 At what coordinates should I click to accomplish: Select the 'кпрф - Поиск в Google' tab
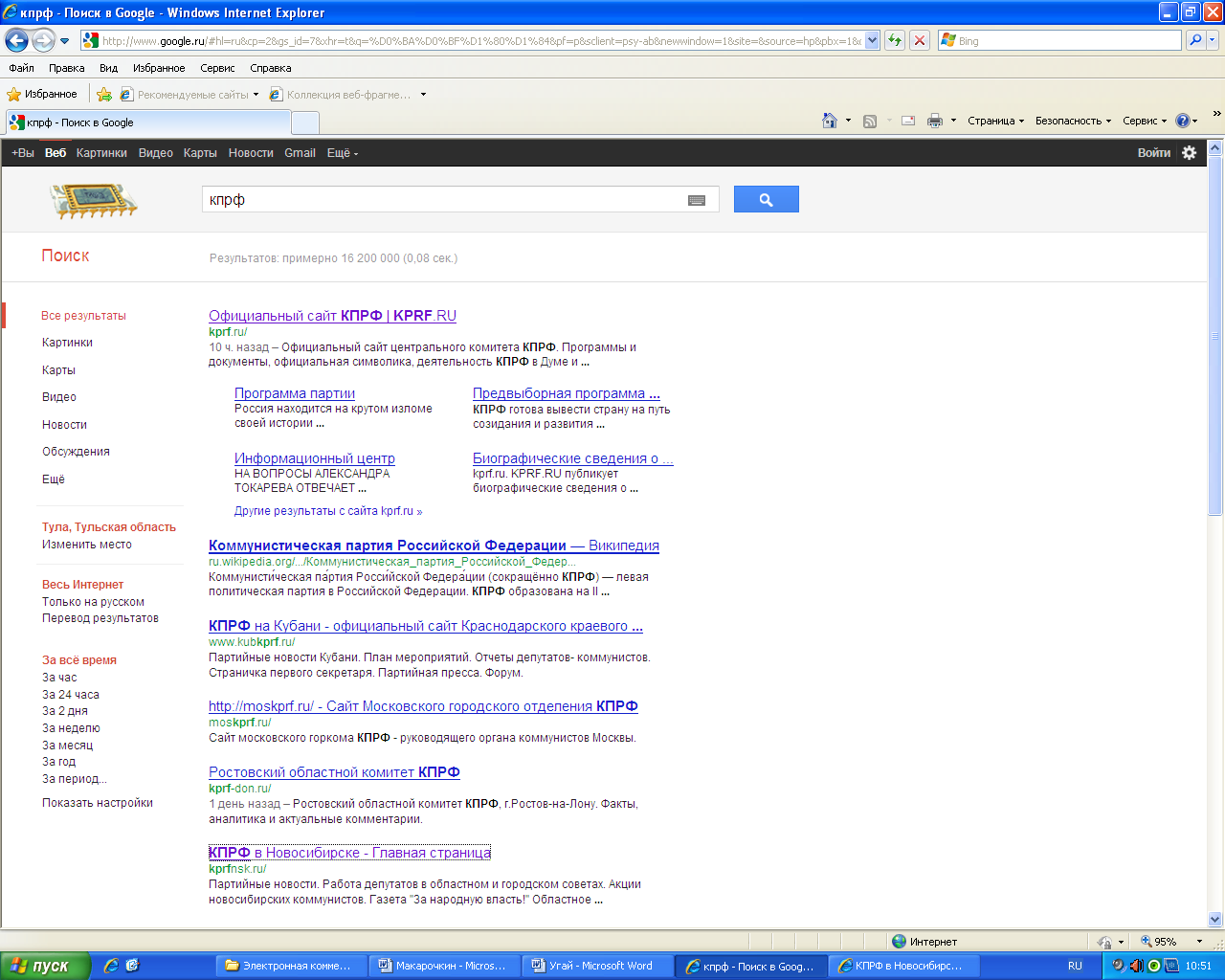(x=148, y=122)
